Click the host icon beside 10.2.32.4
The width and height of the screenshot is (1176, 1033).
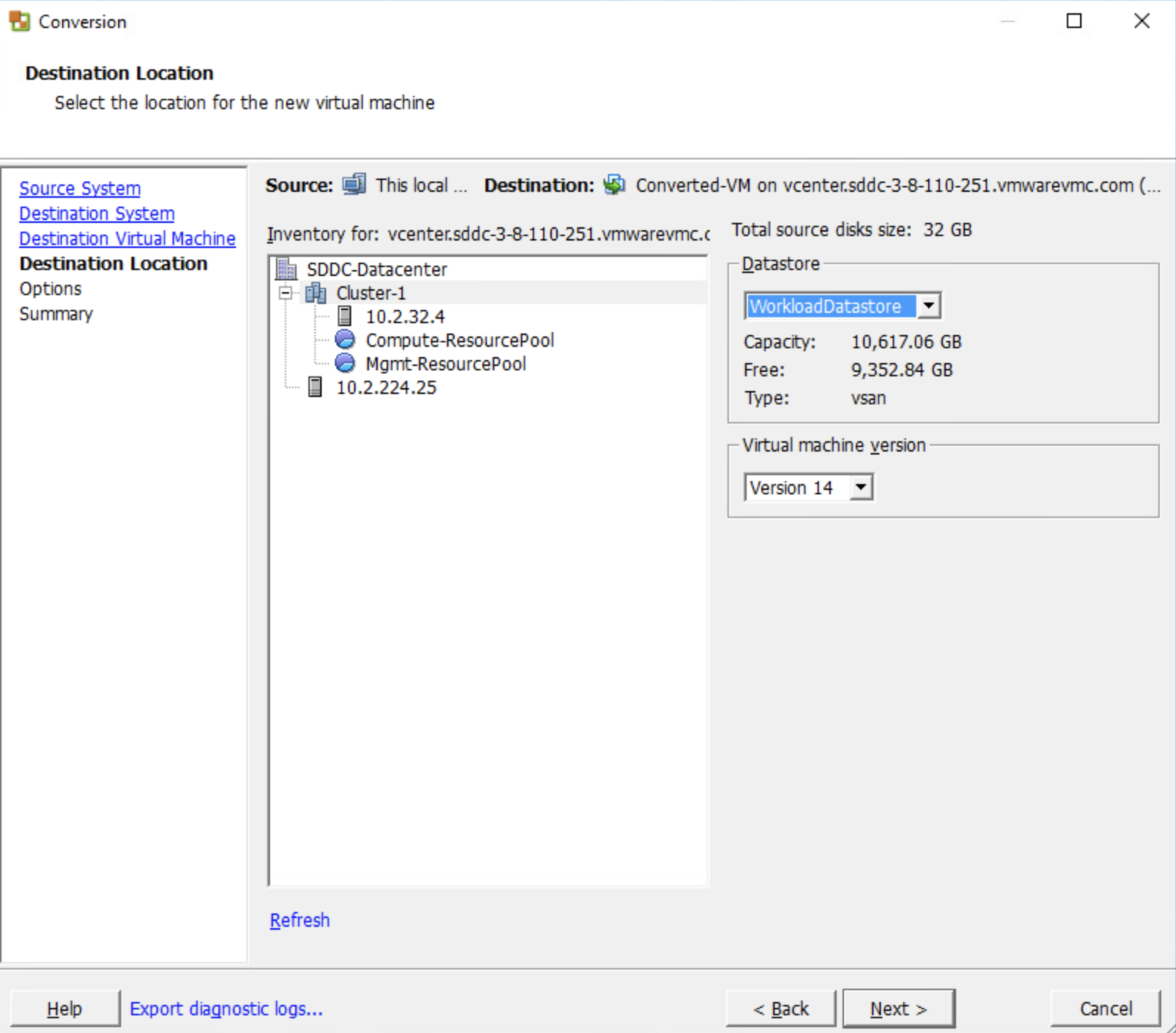coord(345,317)
